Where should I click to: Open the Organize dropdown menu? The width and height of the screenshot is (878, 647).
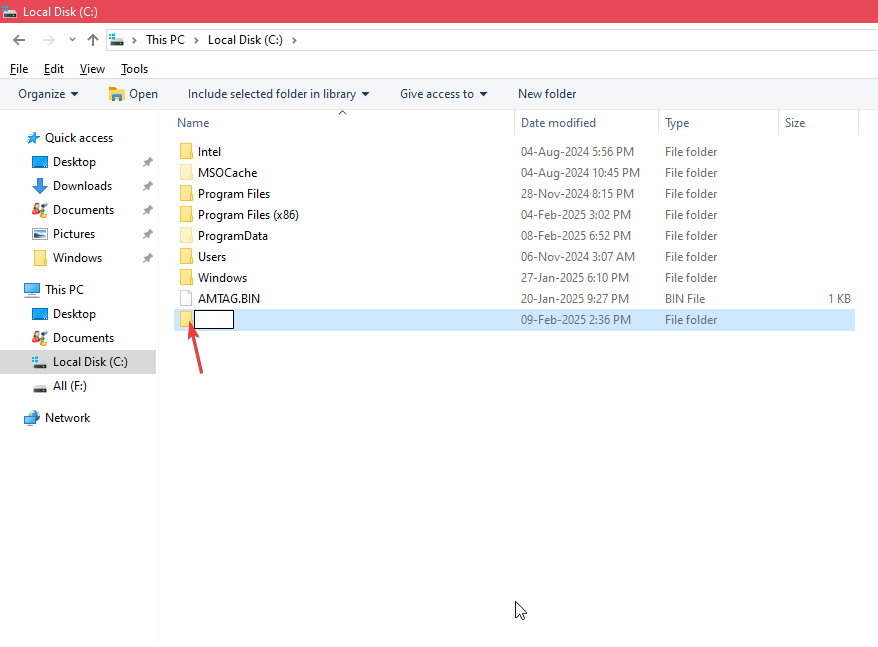[x=48, y=94]
